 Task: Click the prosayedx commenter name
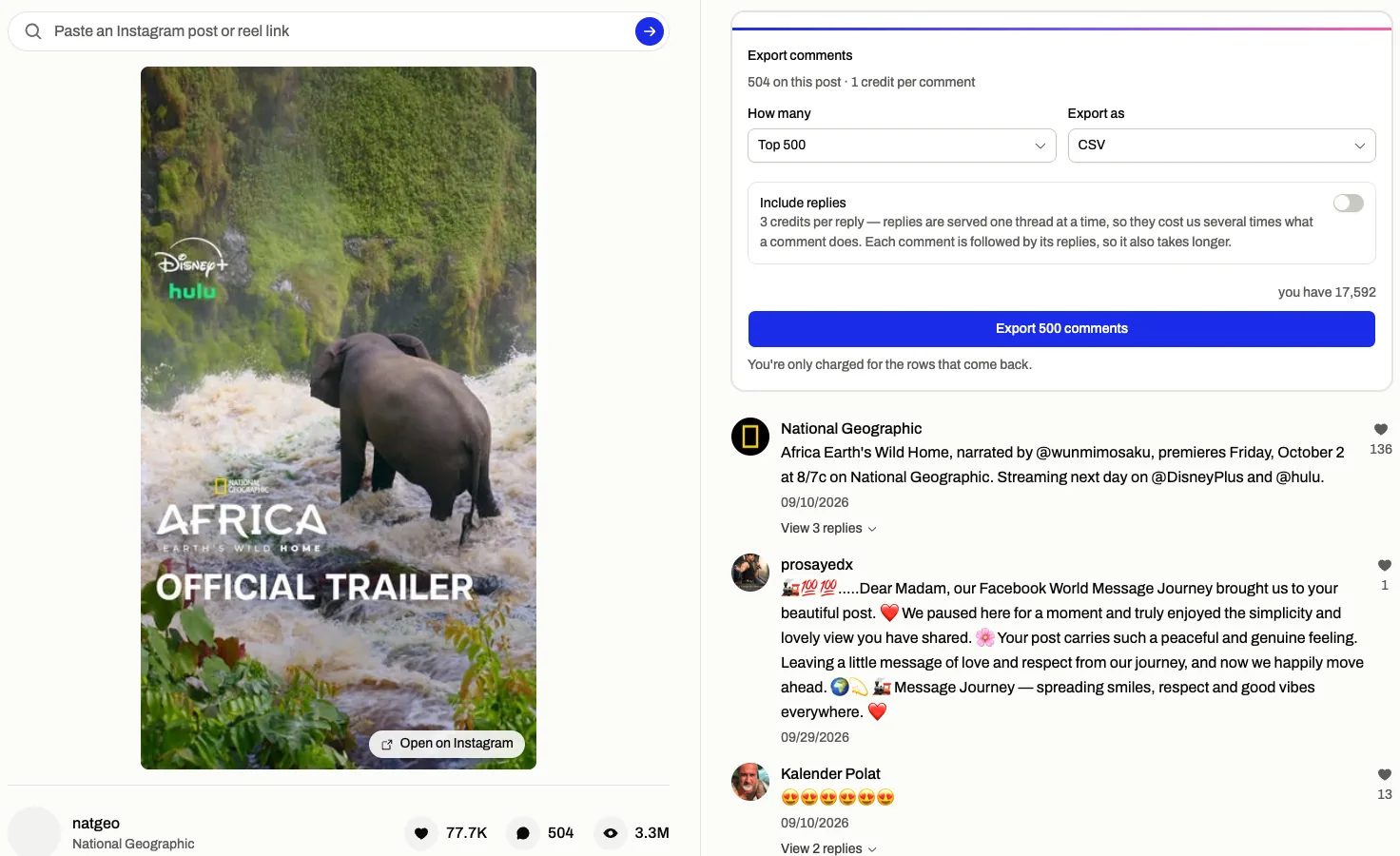click(x=817, y=565)
